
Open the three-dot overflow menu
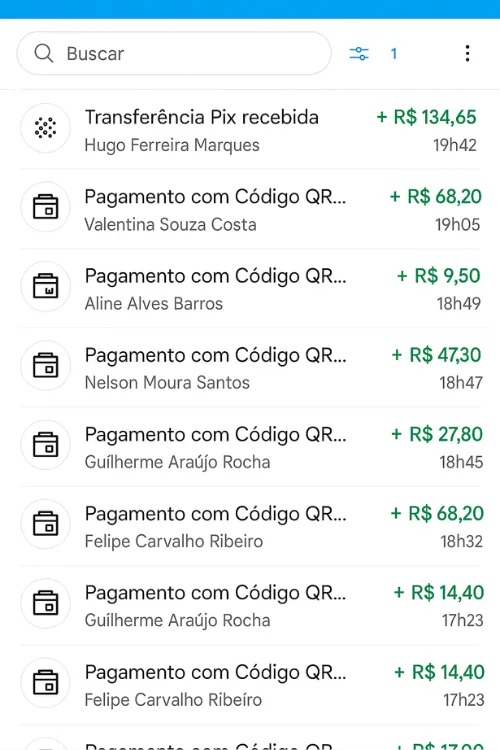pos(467,53)
